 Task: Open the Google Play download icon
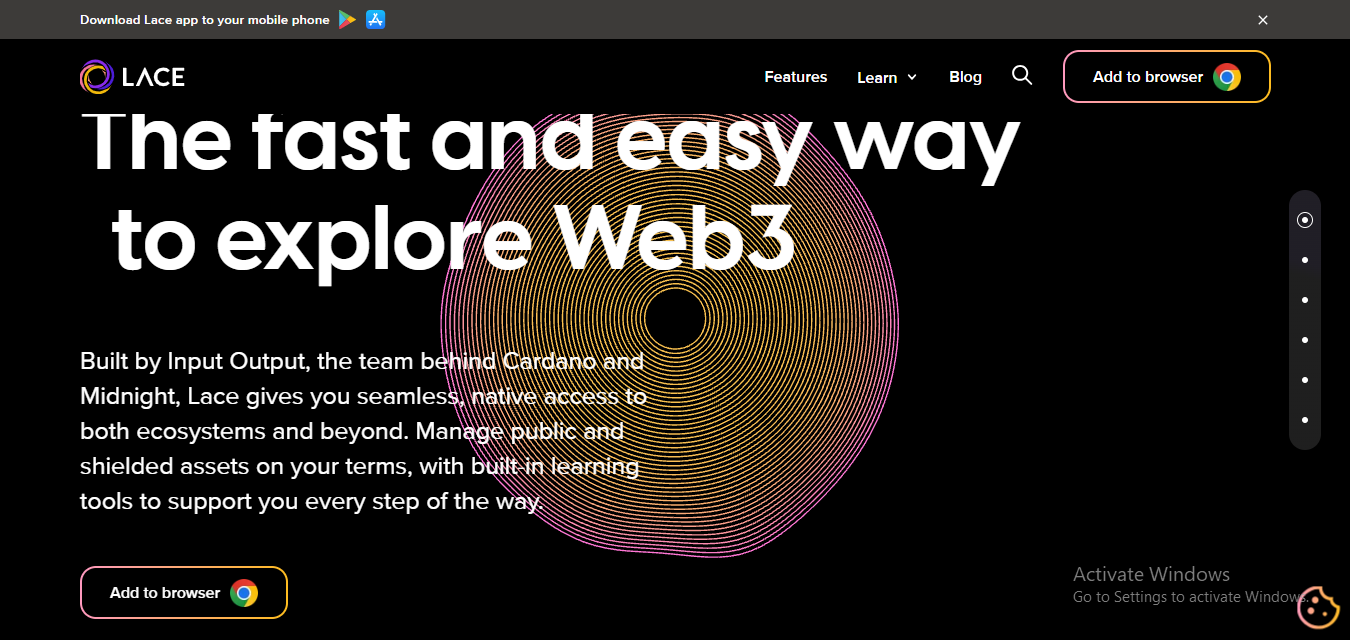click(x=347, y=19)
